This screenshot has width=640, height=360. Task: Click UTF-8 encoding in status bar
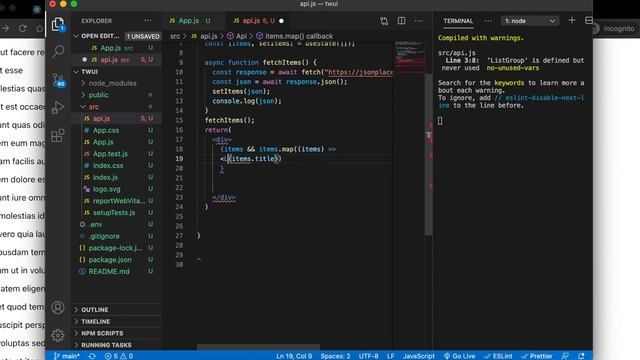pos(369,356)
